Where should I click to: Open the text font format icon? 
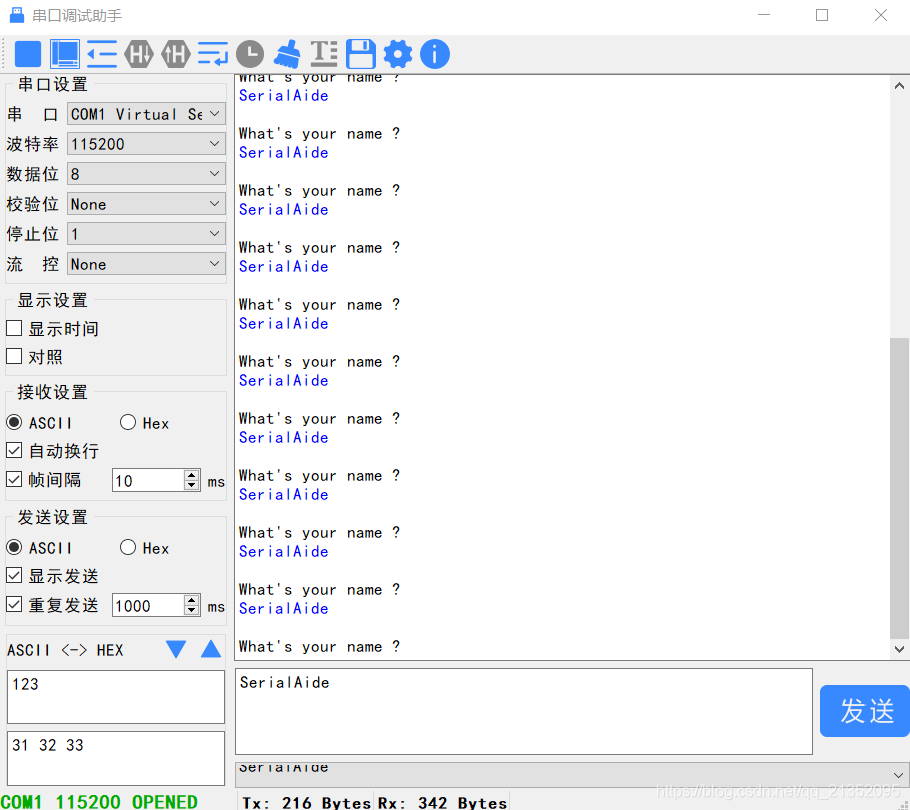click(x=324, y=54)
